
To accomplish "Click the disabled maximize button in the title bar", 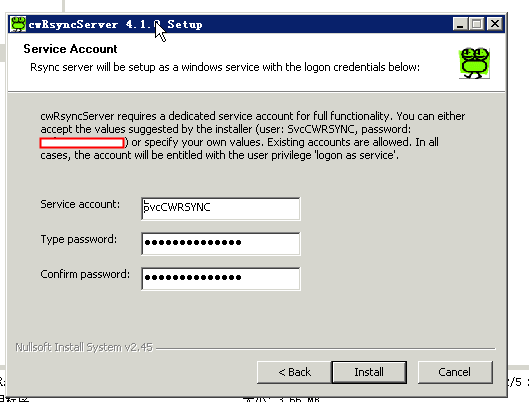I will coord(477,24).
